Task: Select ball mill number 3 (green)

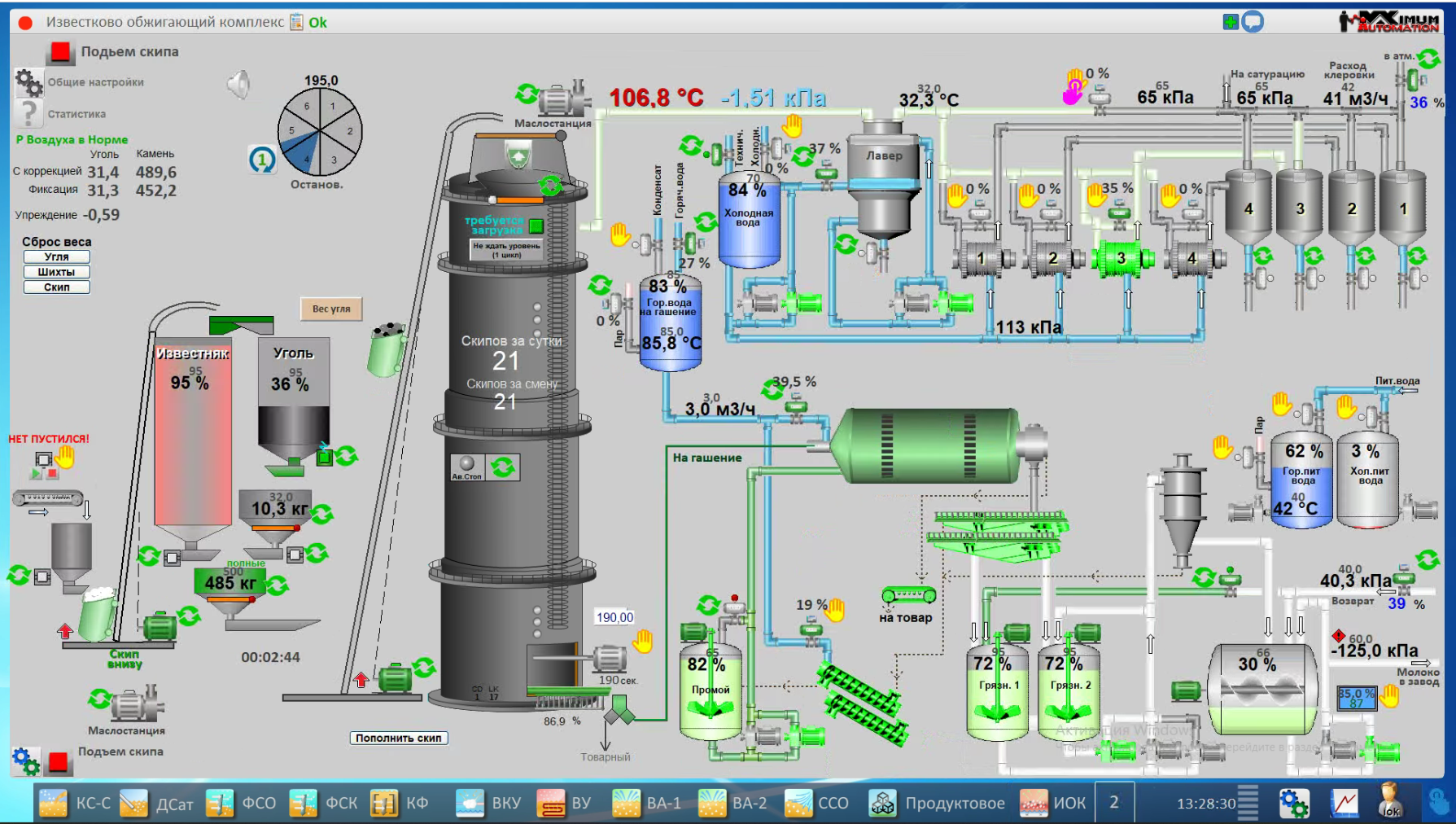Action: 1121,258
